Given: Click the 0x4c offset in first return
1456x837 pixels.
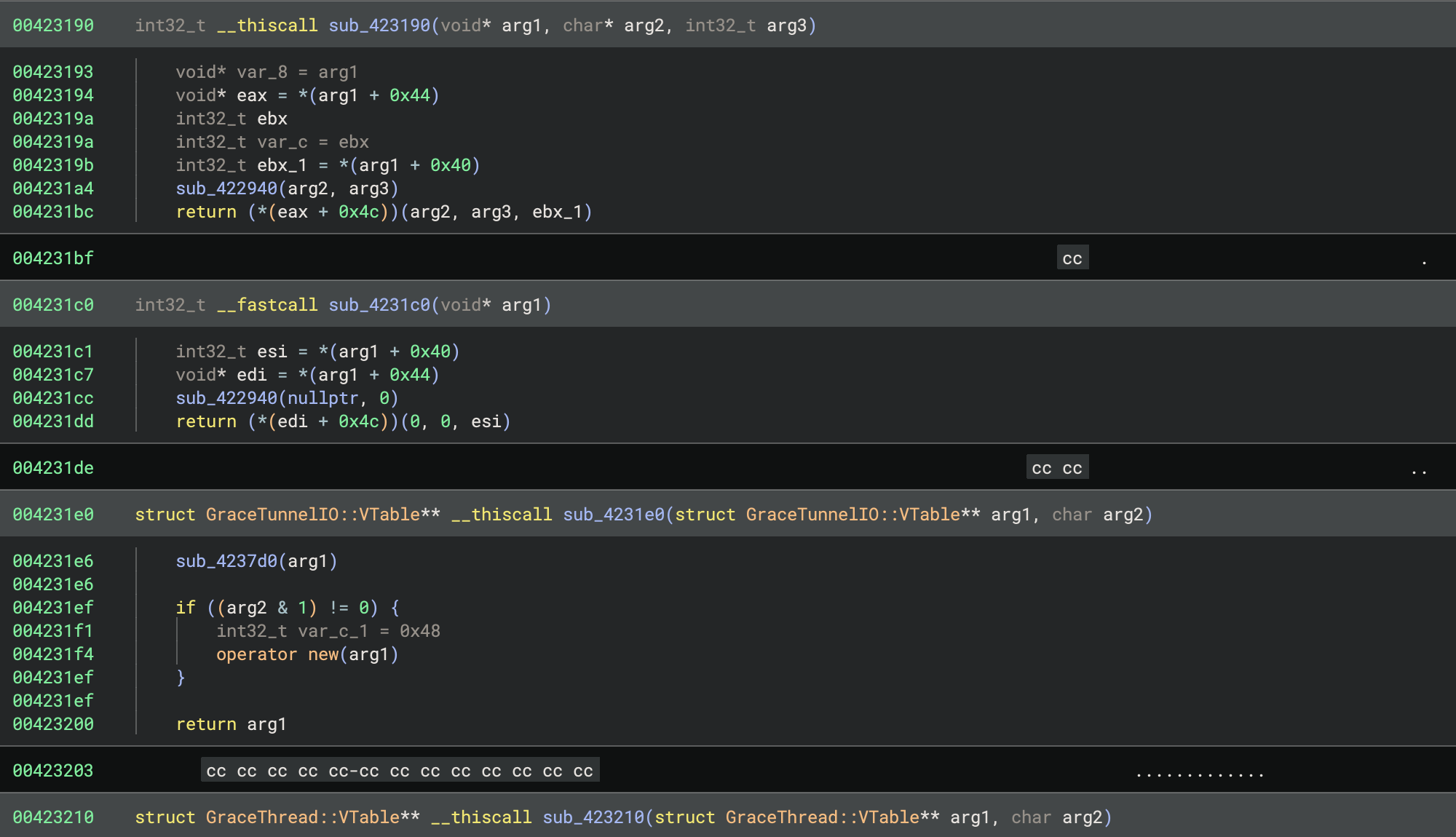Looking at the screenshot, I should click(358, 212).
